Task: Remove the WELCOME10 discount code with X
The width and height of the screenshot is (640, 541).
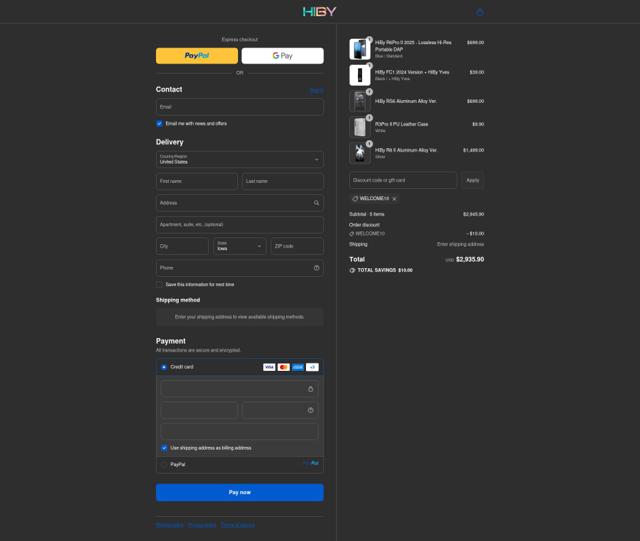Action: click(394, 199)
